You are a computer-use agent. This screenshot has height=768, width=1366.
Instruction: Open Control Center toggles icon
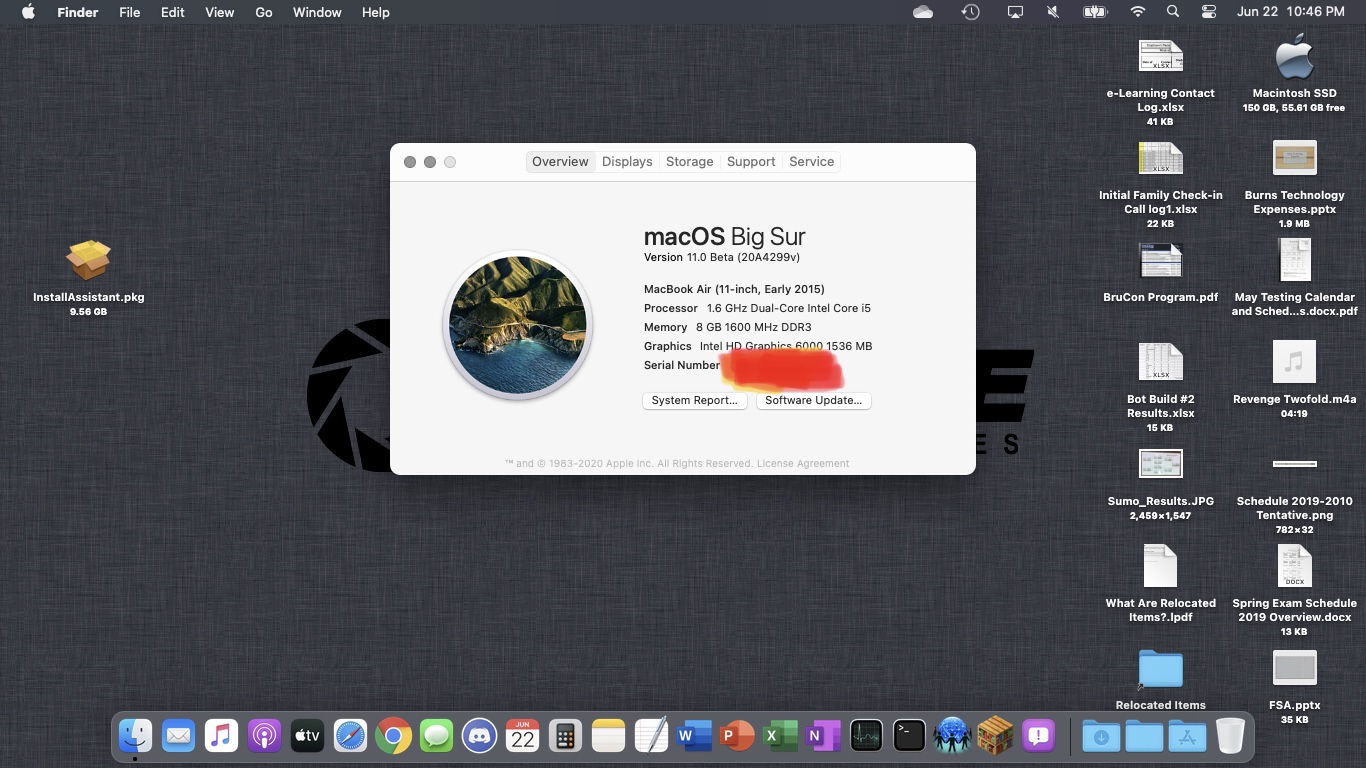click(1208, 12)
